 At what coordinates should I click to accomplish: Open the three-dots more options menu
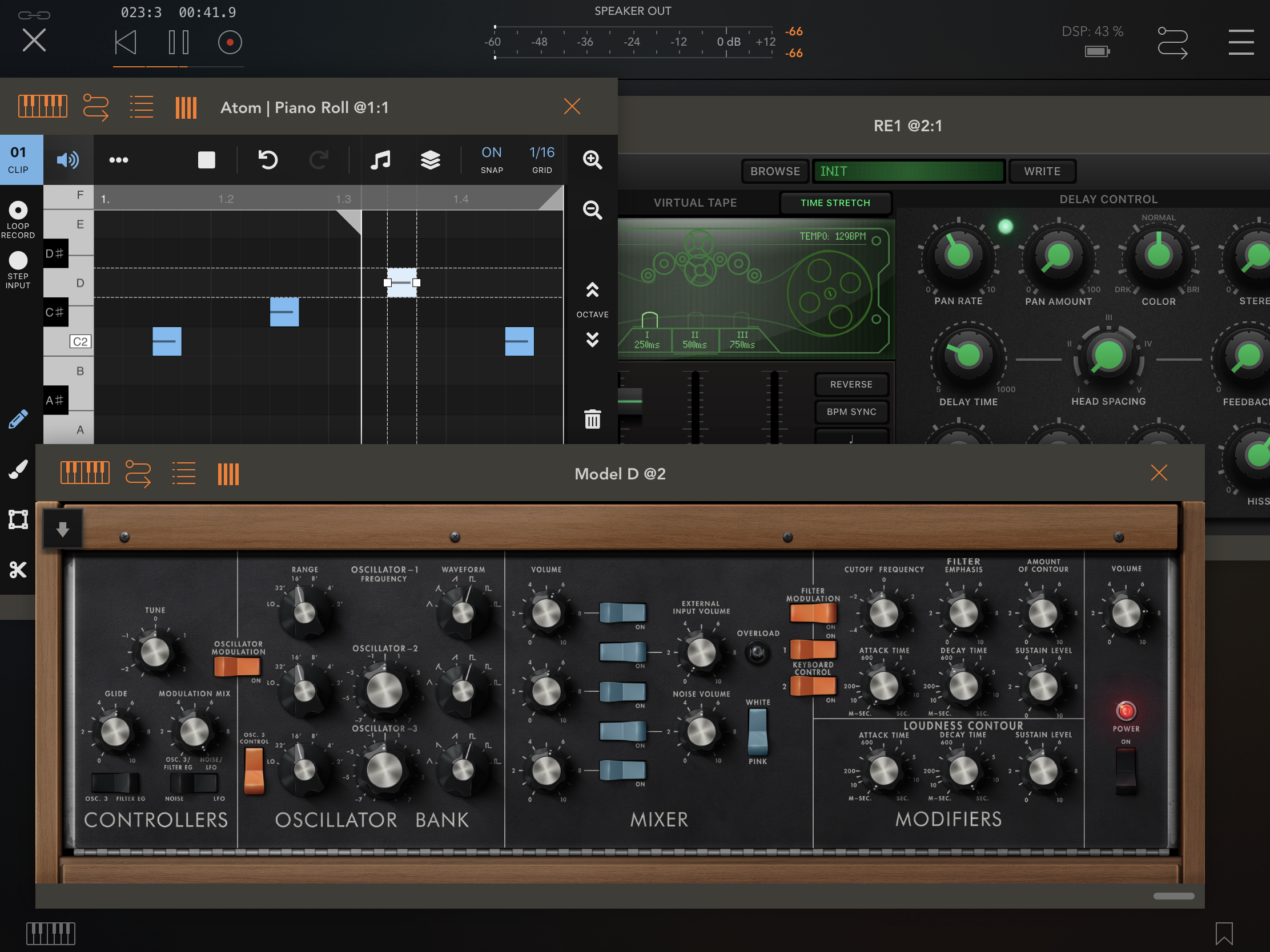tap(119, 160)
